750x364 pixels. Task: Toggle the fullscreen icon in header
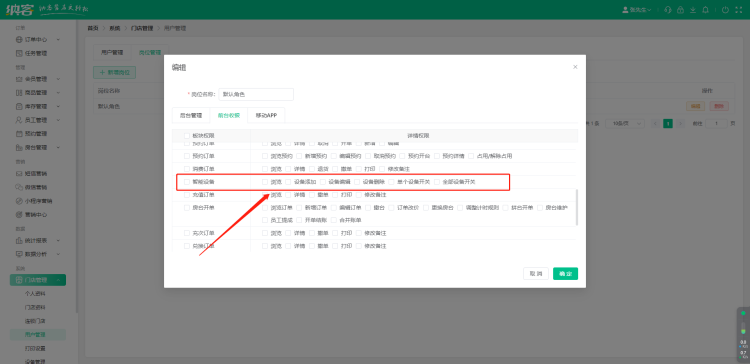[x=738, y=10]
